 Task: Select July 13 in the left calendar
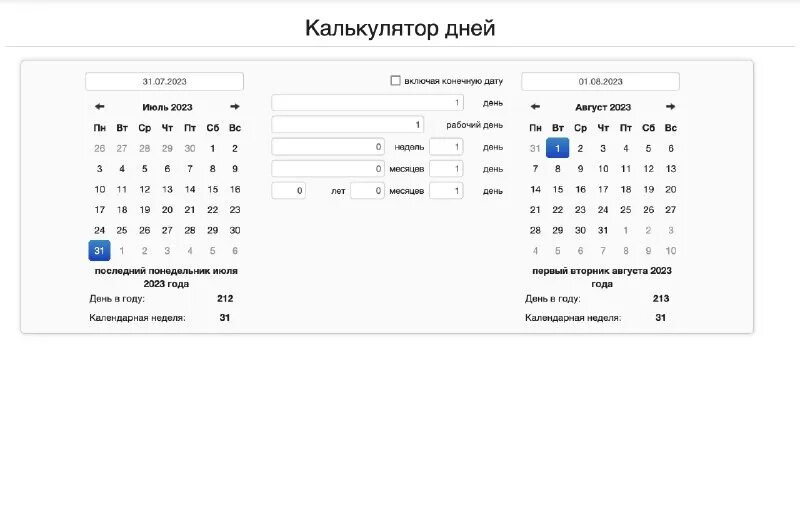[x=167, y=189]
